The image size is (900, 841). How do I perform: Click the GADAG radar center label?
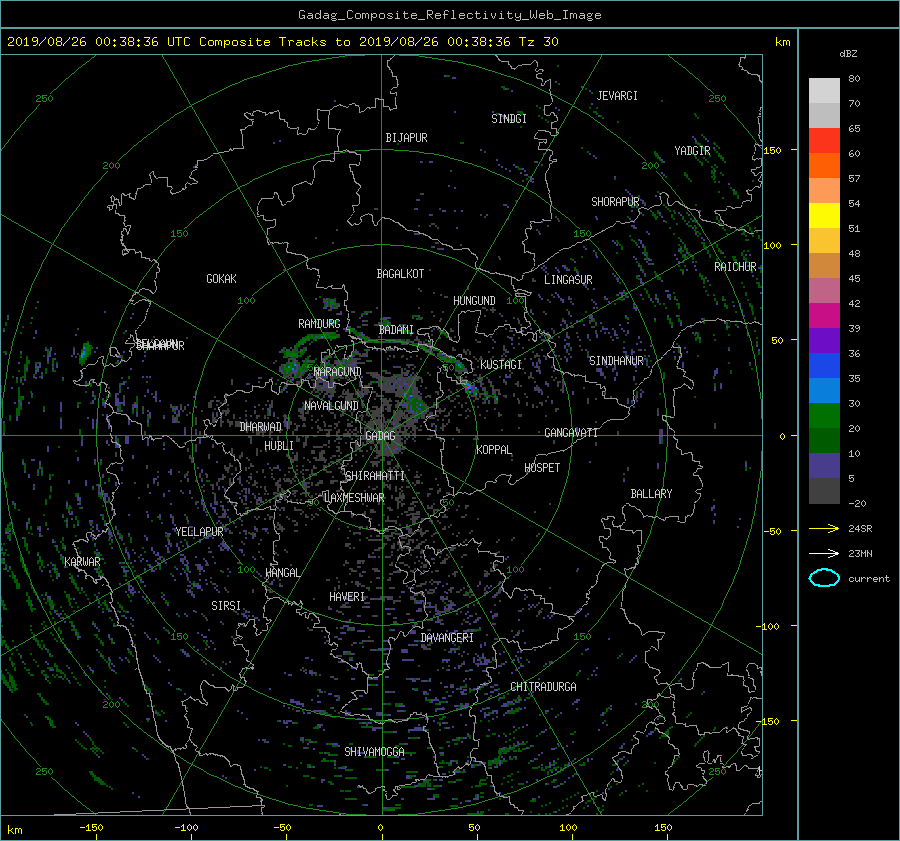[380, 436]
